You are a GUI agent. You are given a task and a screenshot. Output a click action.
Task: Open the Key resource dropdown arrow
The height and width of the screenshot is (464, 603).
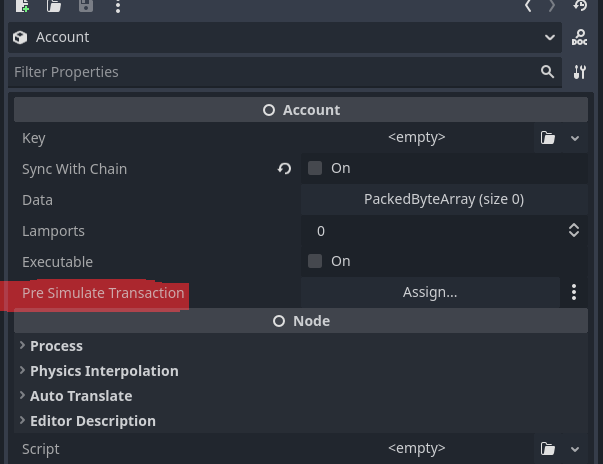pos(575,138)
